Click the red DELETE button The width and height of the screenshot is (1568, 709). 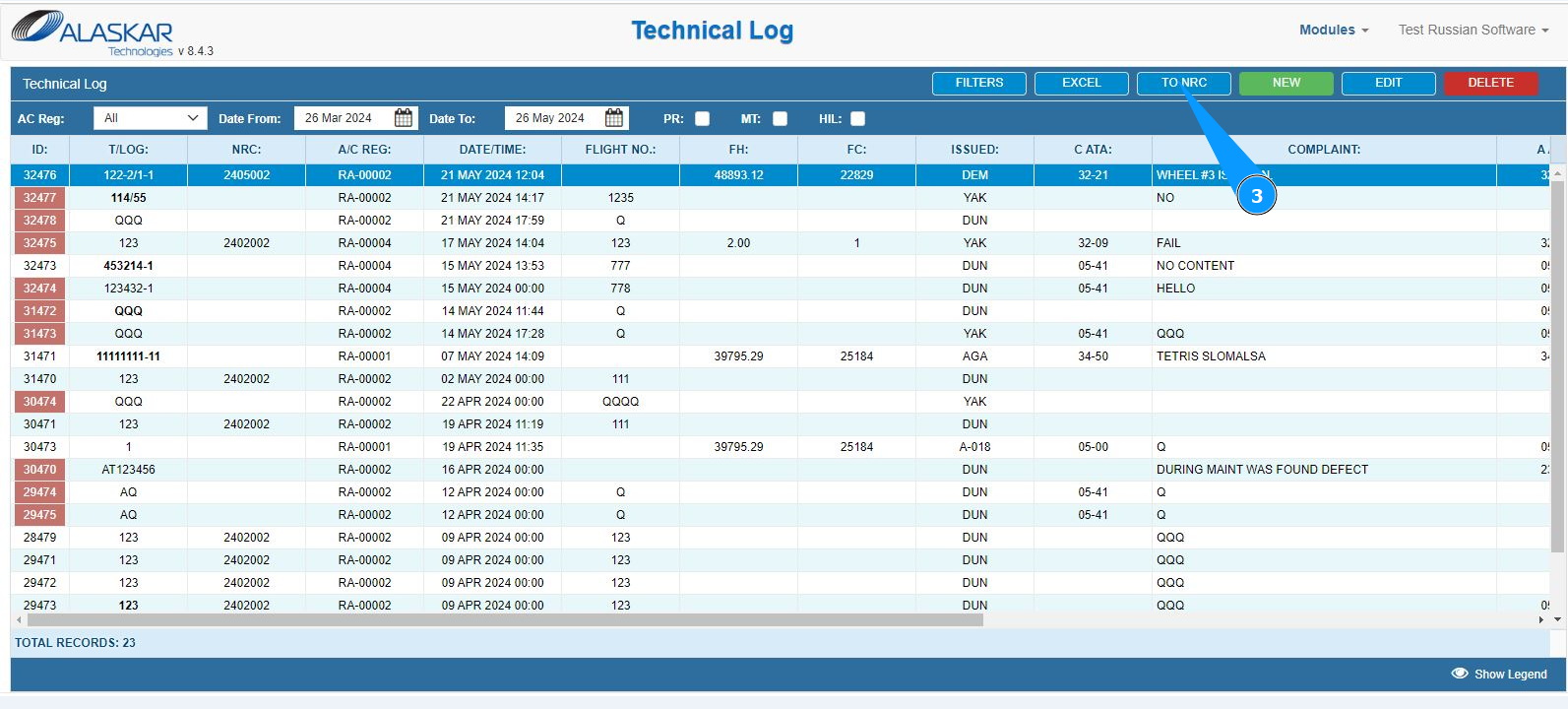click(1491, 83)
